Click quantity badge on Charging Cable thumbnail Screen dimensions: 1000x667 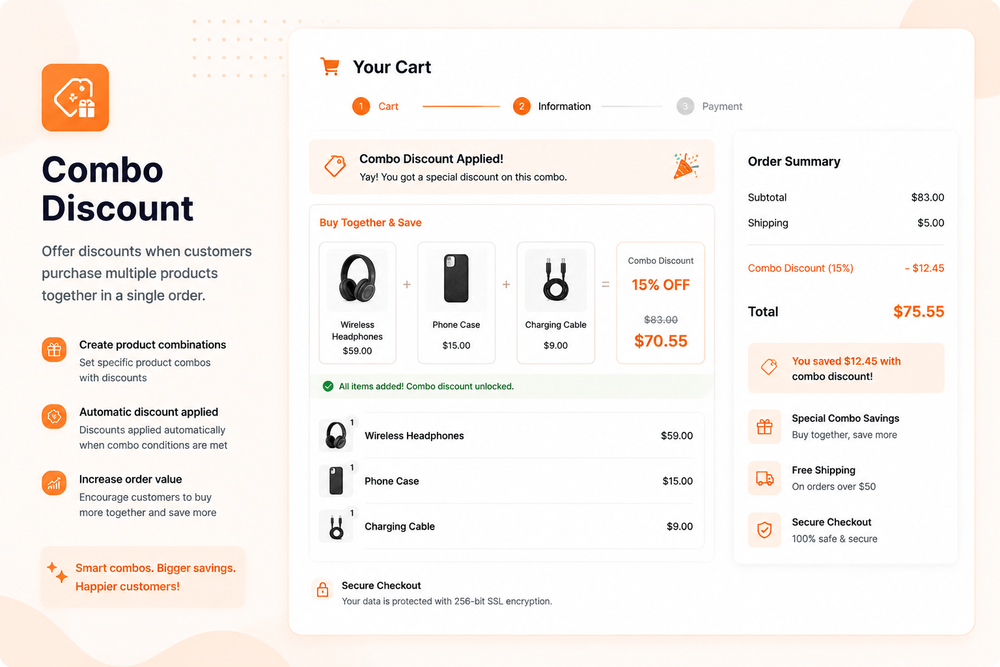[x=351, y=513]
